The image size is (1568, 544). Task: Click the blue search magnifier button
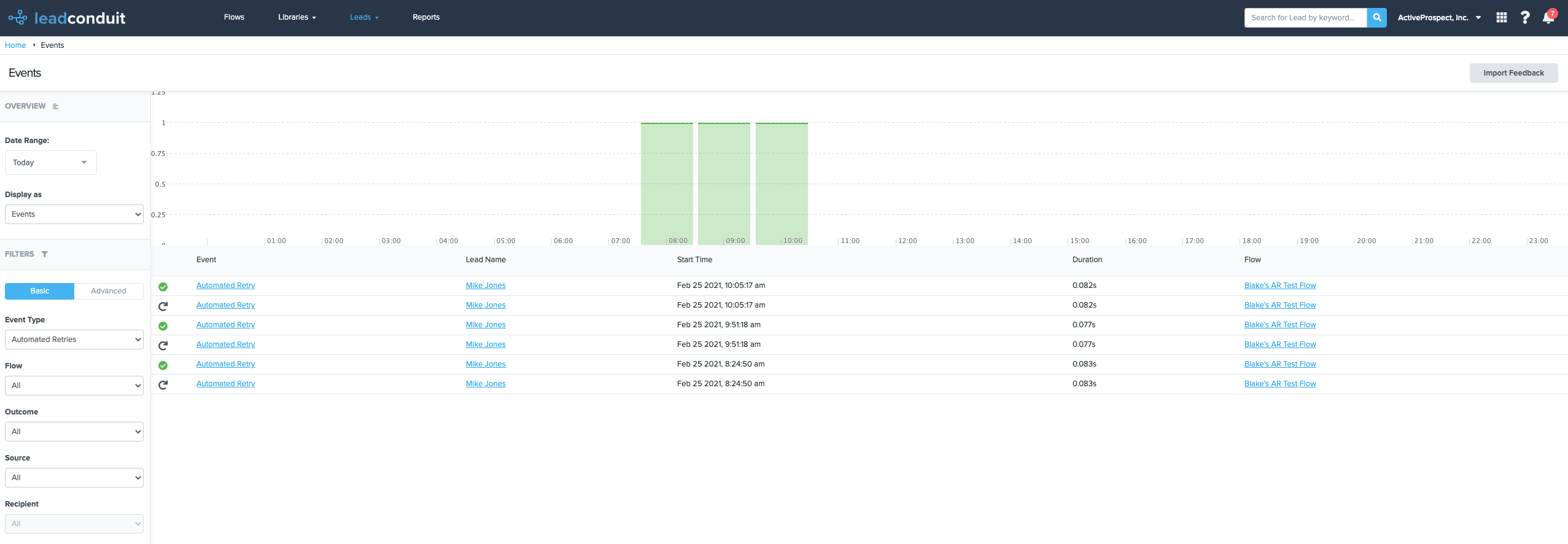click(1376, 18)
